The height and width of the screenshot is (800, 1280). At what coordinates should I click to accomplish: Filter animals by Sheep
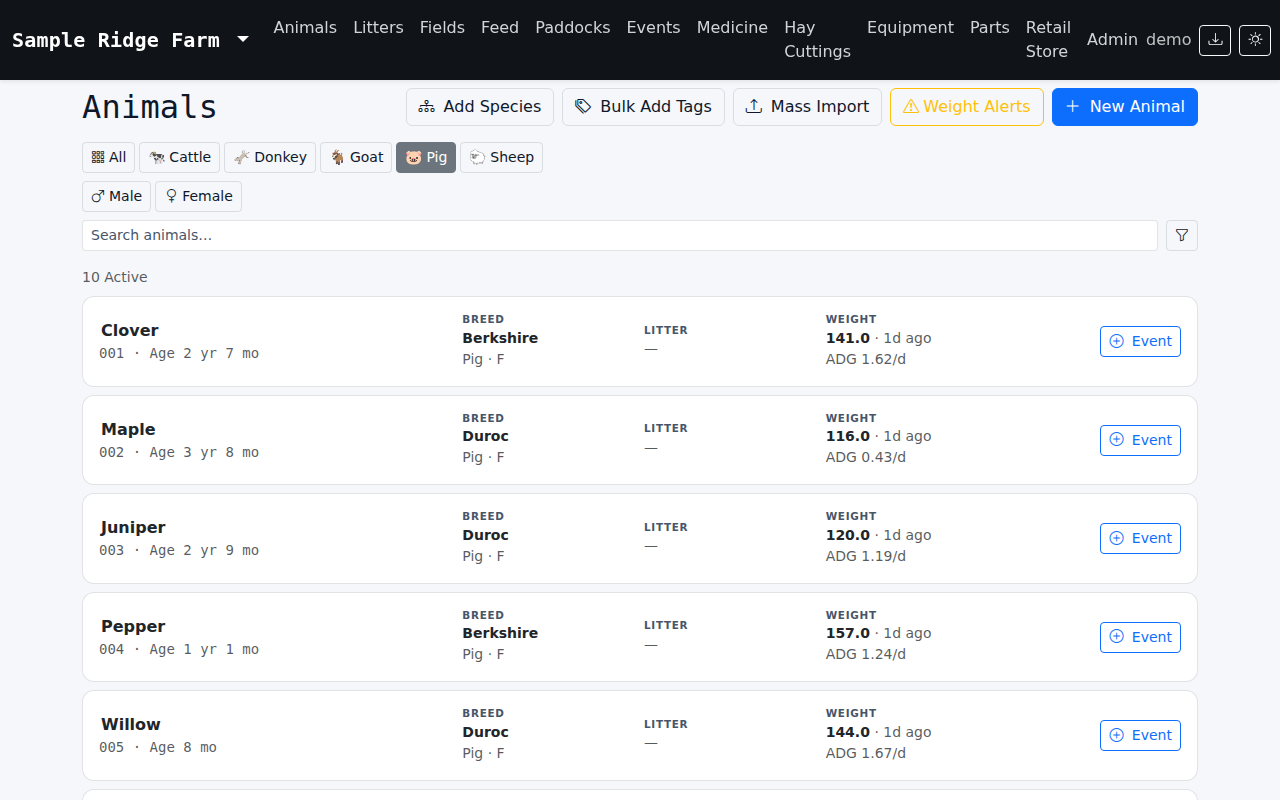[x=501, y=157]
